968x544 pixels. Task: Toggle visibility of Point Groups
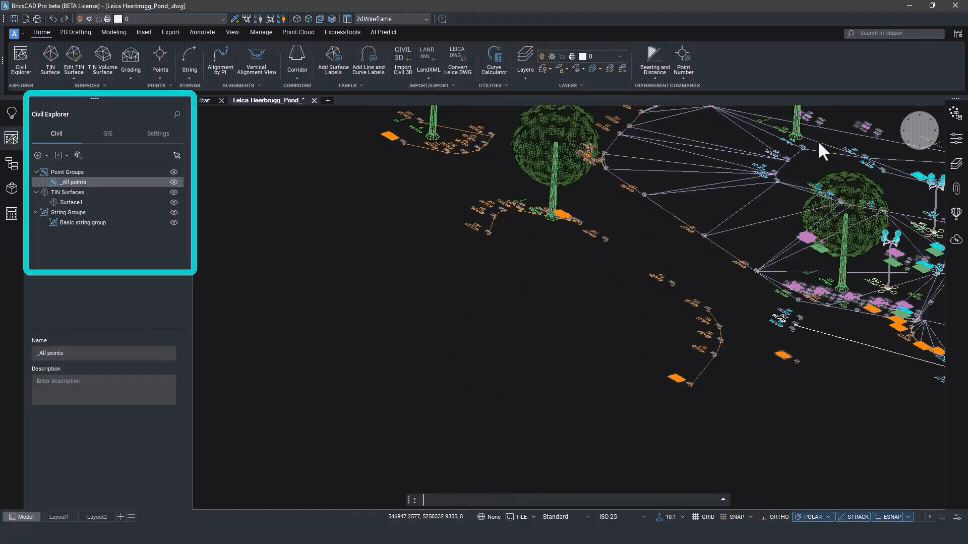(174, 172)
